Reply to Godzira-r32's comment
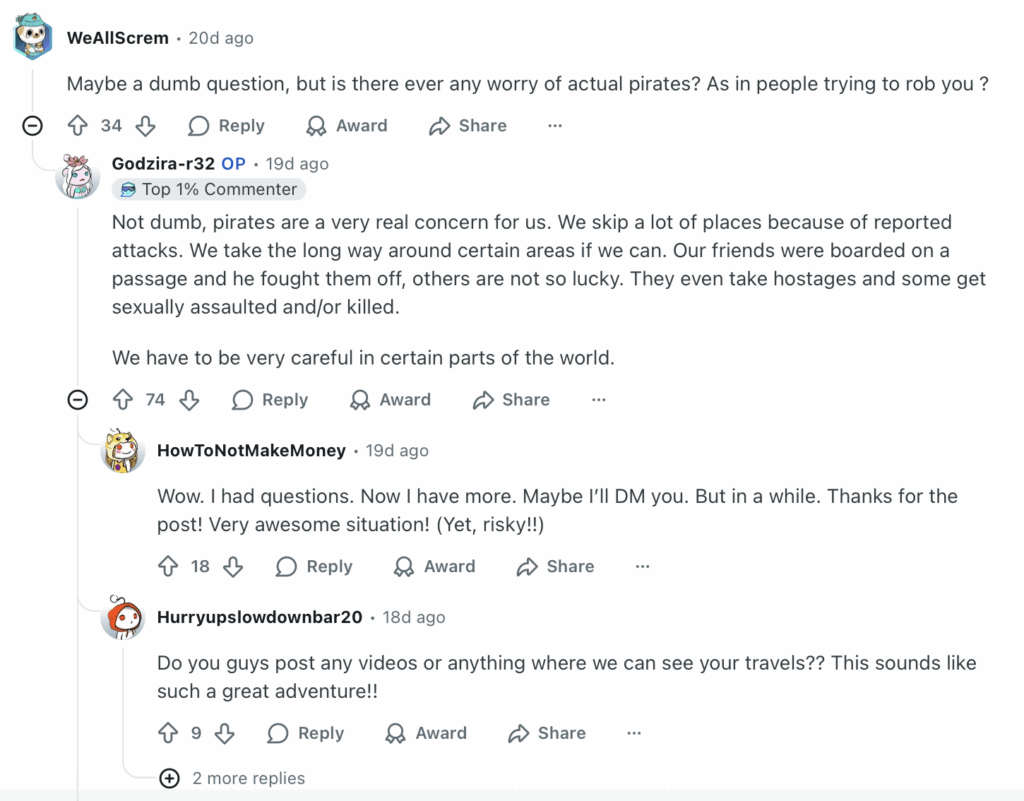 (x=270, y=400)
